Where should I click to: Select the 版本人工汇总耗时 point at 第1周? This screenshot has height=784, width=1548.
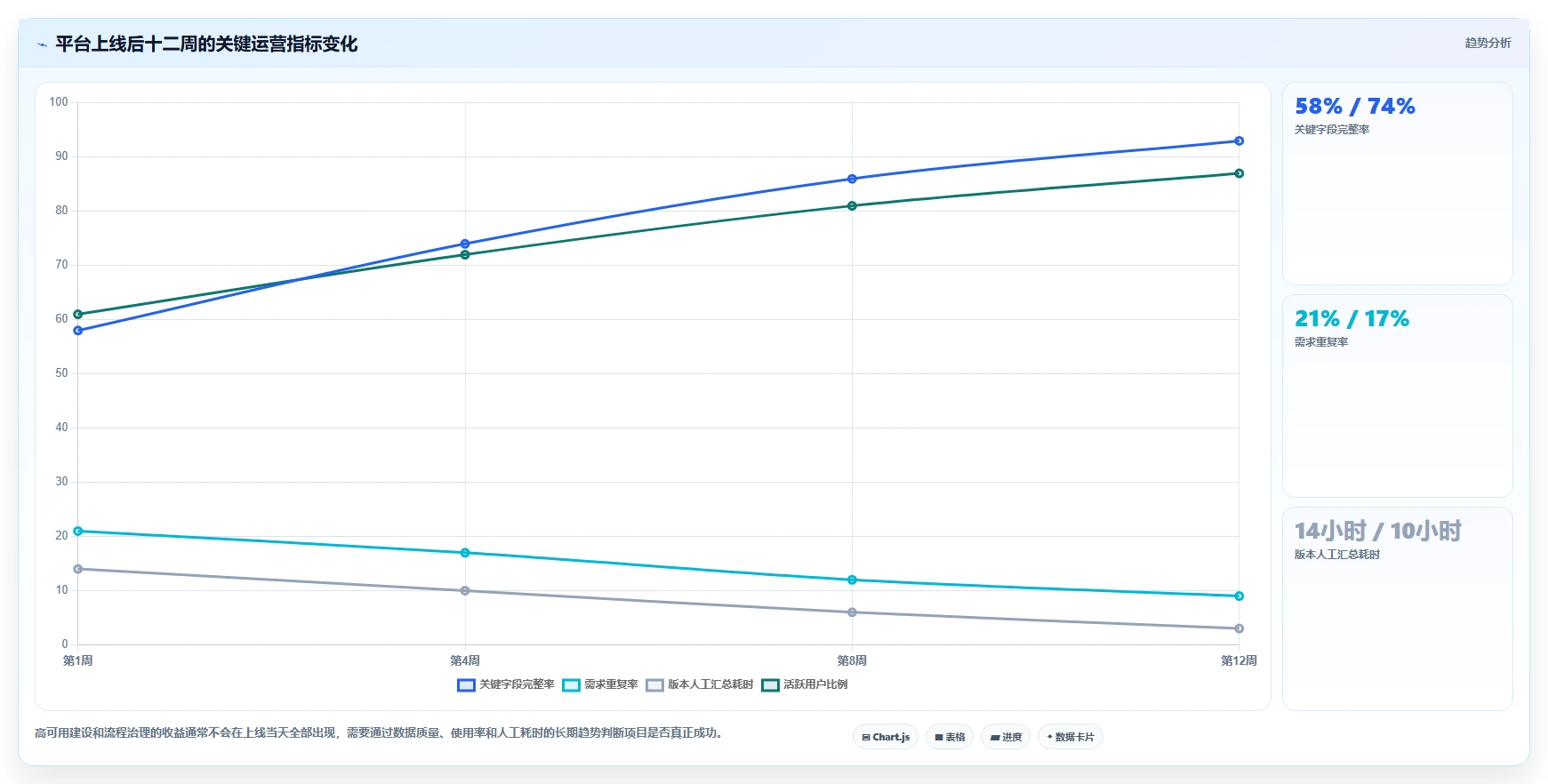click(x=78, y=569)
